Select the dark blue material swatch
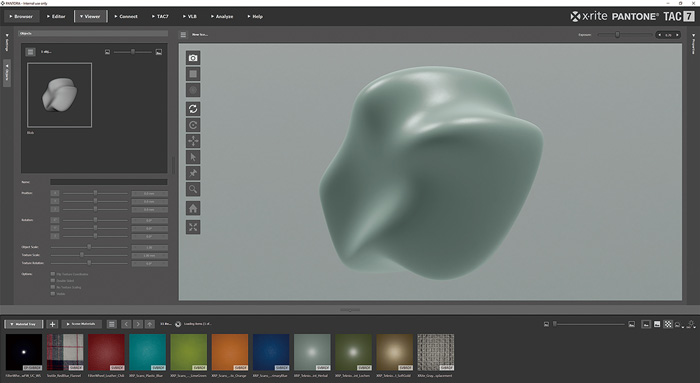 click(271, 352)
